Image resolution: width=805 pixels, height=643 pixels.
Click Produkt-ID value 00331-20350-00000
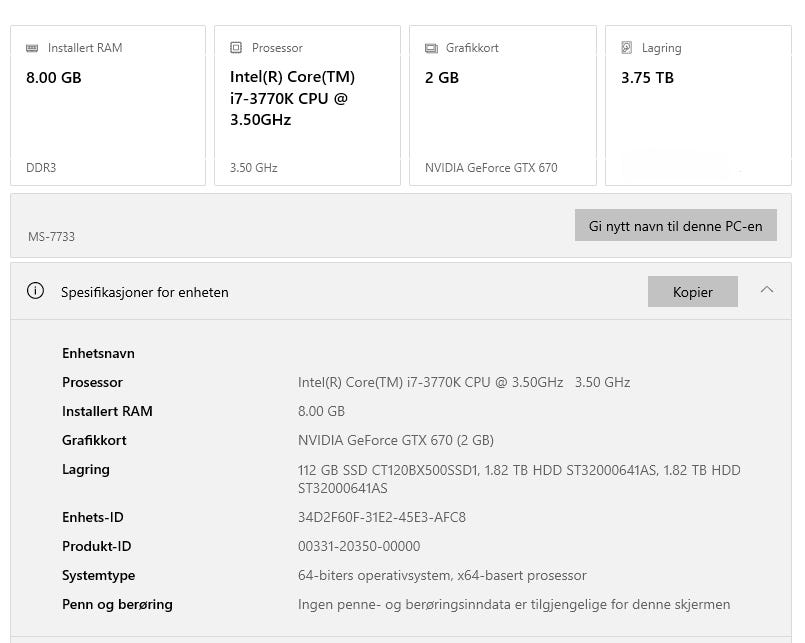click(359, 546)
